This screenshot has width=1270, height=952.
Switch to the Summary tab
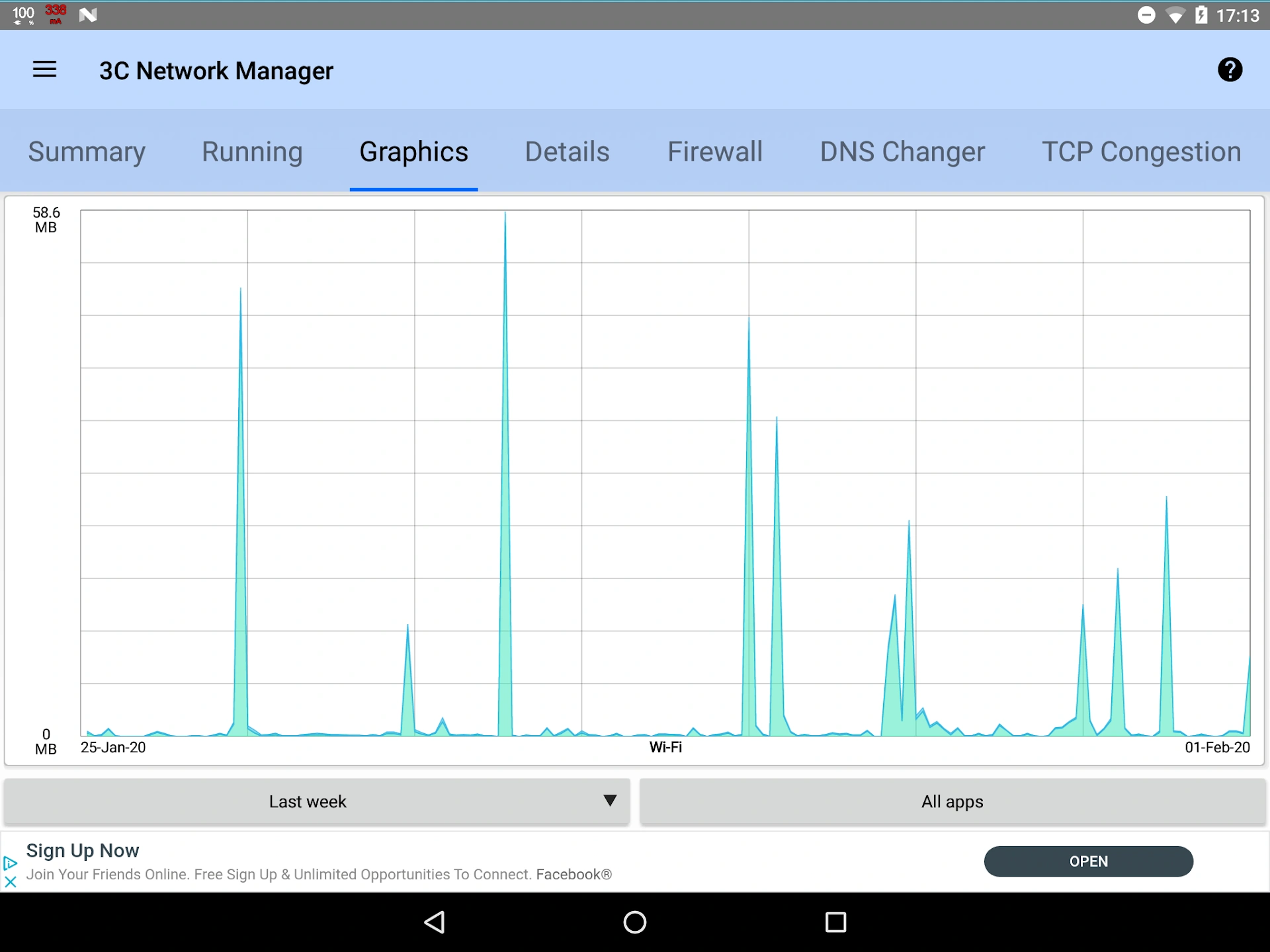click(87, 151)
